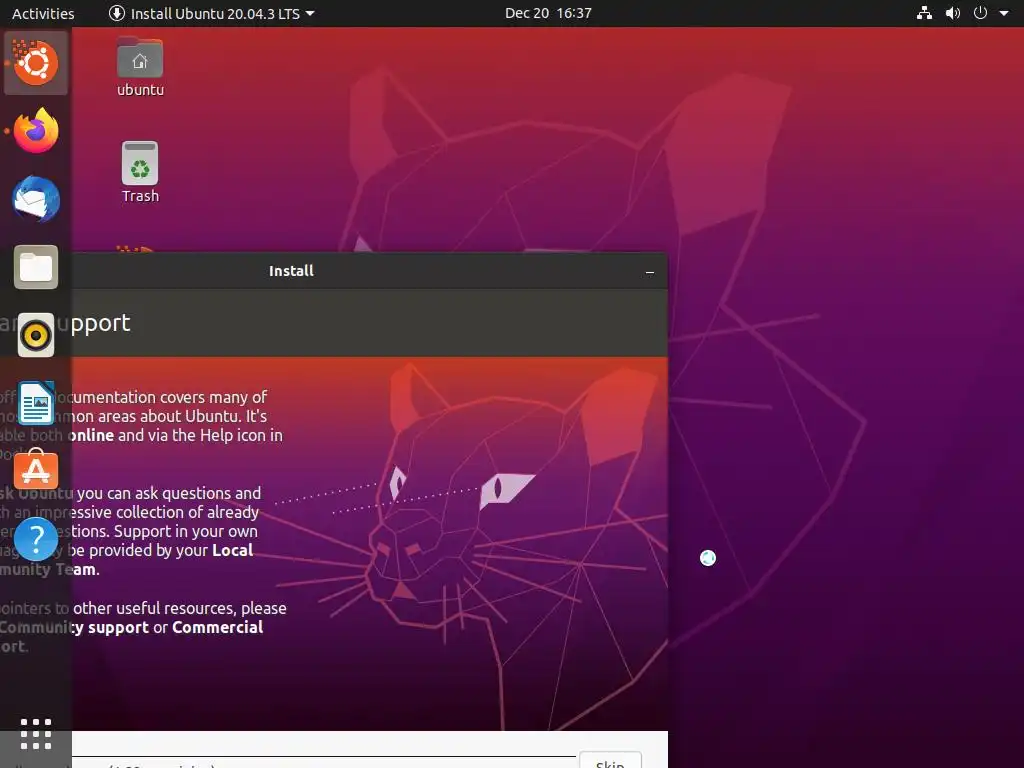This screenshot has height=768, width=1024.
Task: Click the 'Install' window title
Action: click(291, 271)
